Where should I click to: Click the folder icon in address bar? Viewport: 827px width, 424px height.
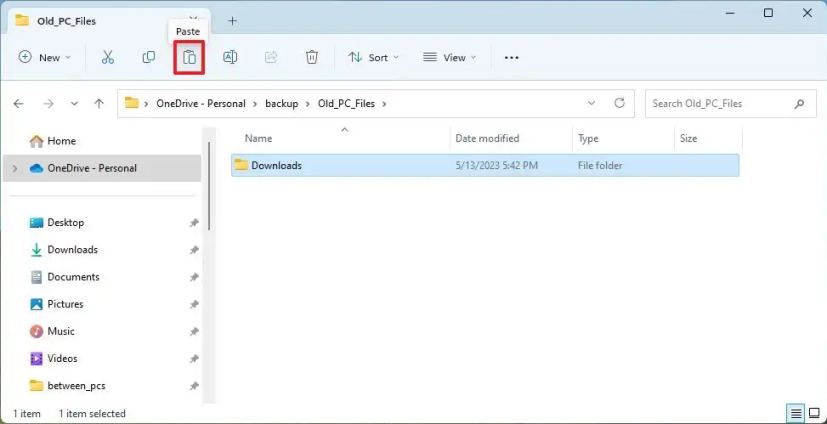coord(131,103)
